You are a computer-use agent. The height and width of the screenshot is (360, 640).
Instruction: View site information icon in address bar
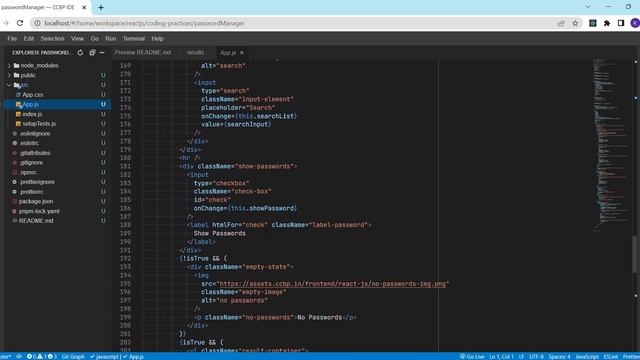(37, 23)
